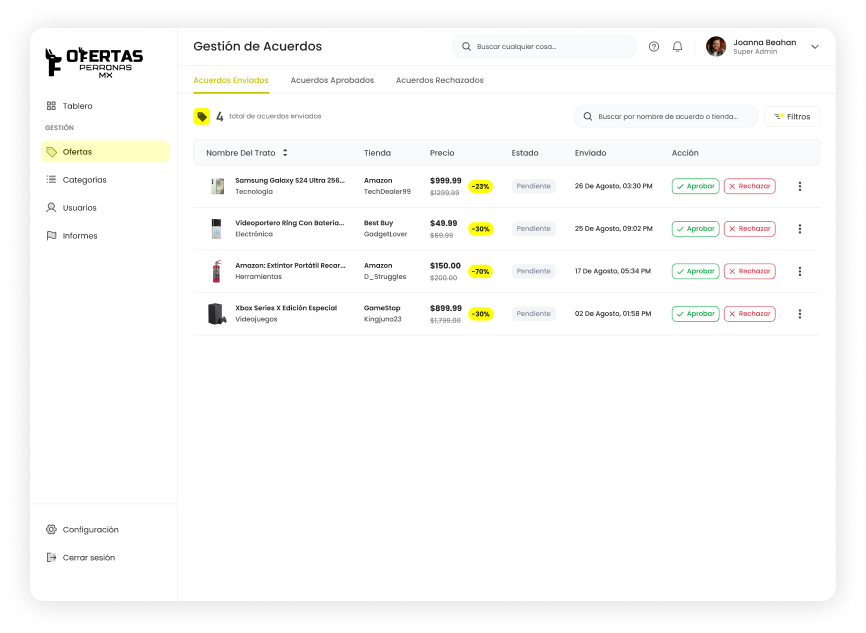Click the Ofertas tag icon

click(x=50, y=151)
